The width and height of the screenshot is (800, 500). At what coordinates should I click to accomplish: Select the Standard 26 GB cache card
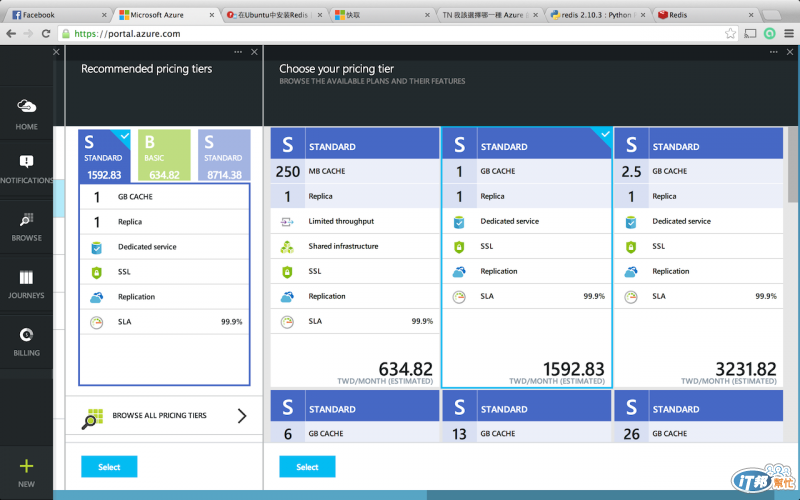point(698,416)
